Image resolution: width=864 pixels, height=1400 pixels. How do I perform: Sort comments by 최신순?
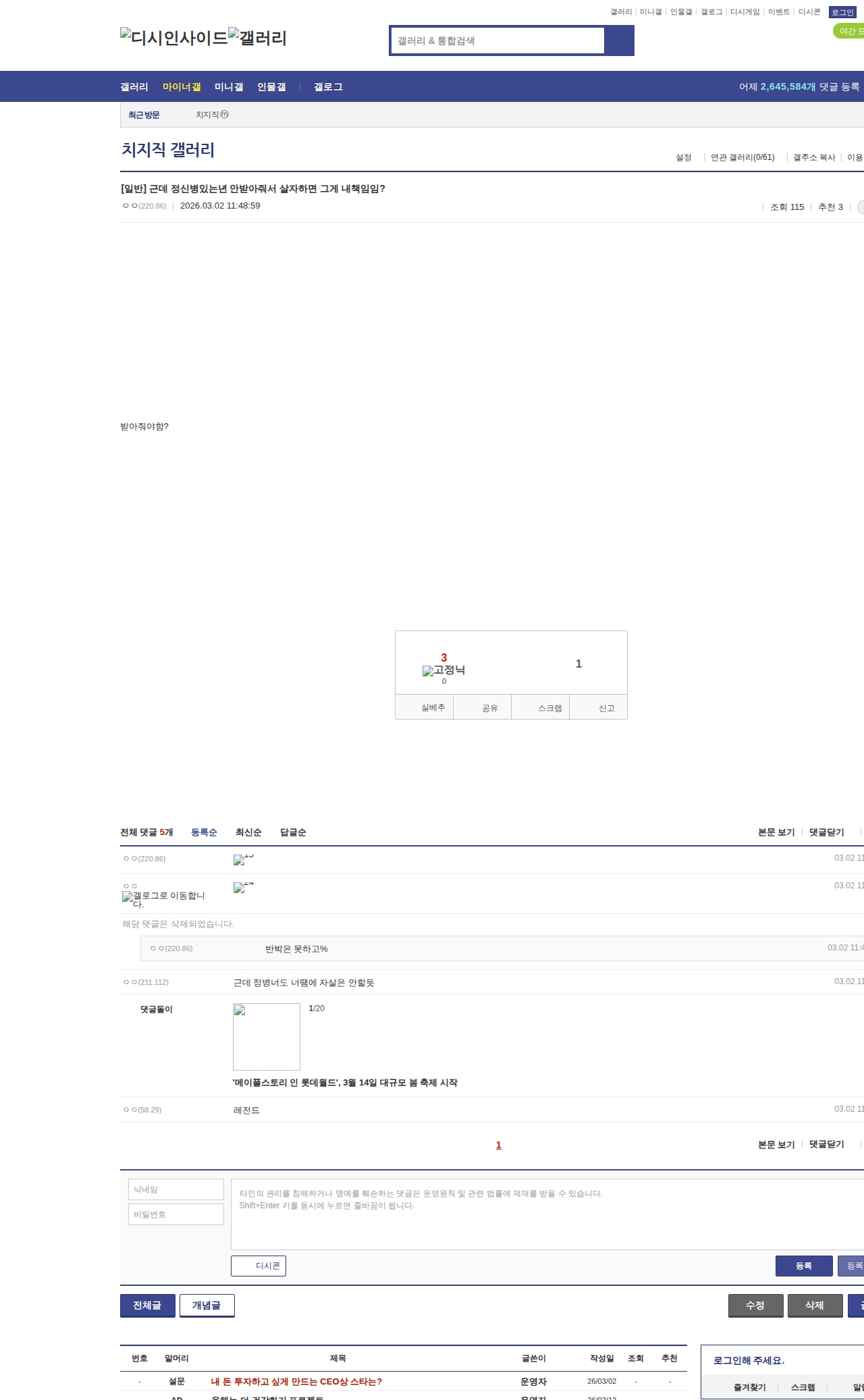point(248,832)
